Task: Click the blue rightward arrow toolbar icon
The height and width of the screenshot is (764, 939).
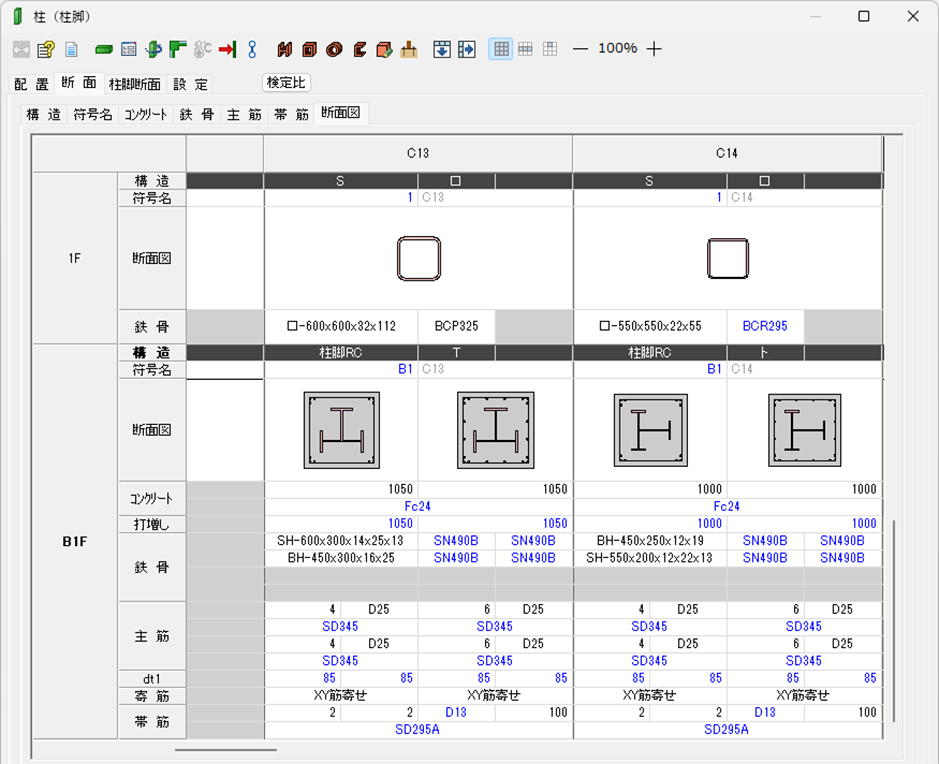Action: pos(466,49)
